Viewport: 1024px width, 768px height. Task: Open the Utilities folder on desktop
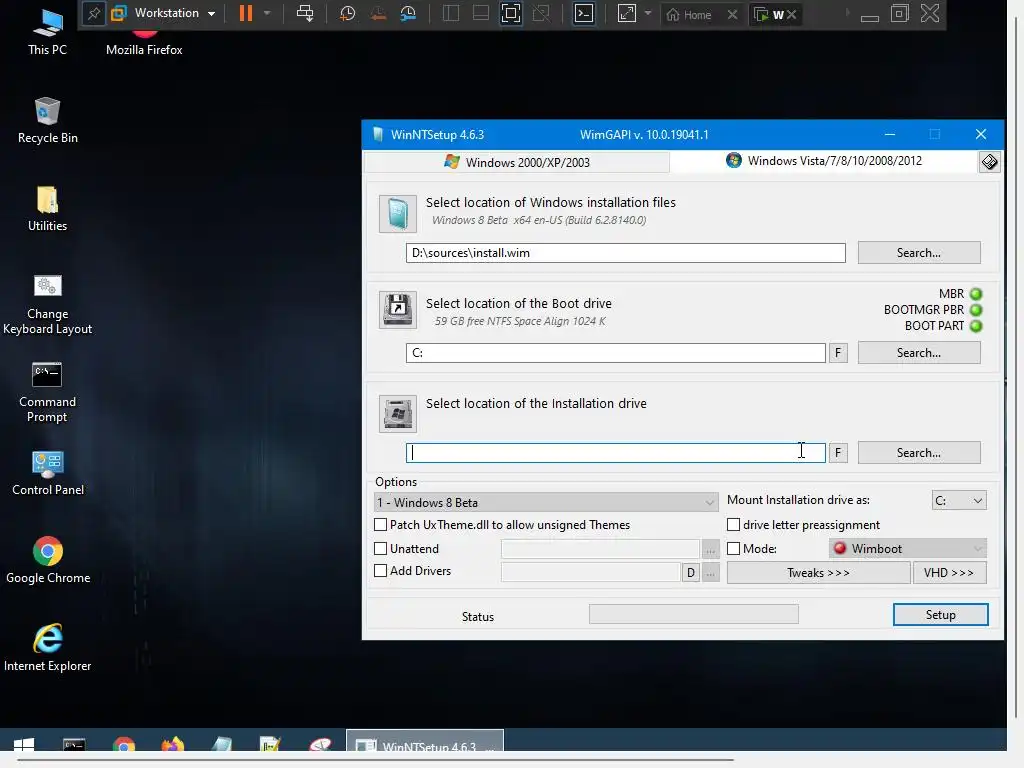click(47, 208)
